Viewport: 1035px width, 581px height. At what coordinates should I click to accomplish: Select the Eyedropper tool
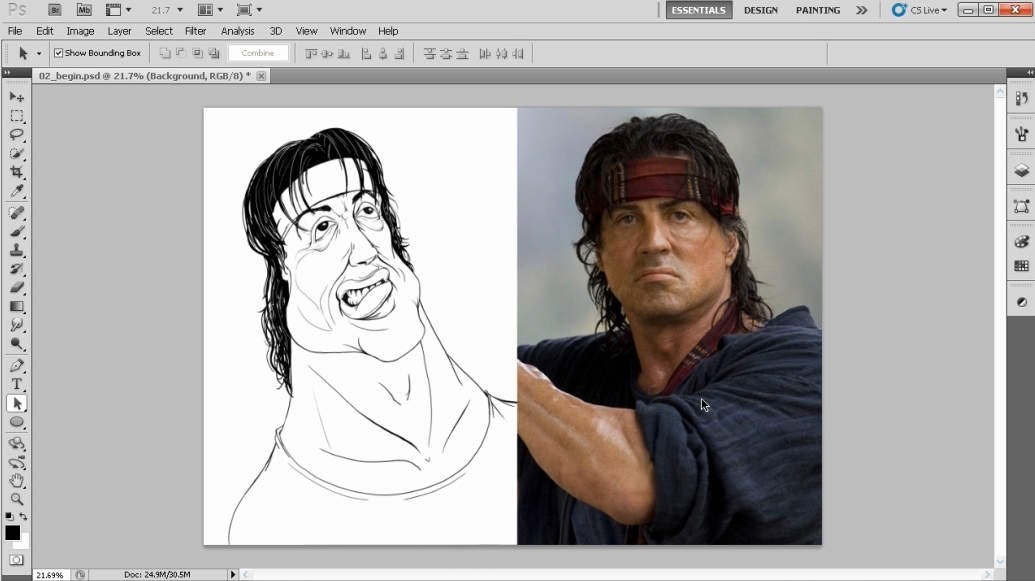click(17, 191)
